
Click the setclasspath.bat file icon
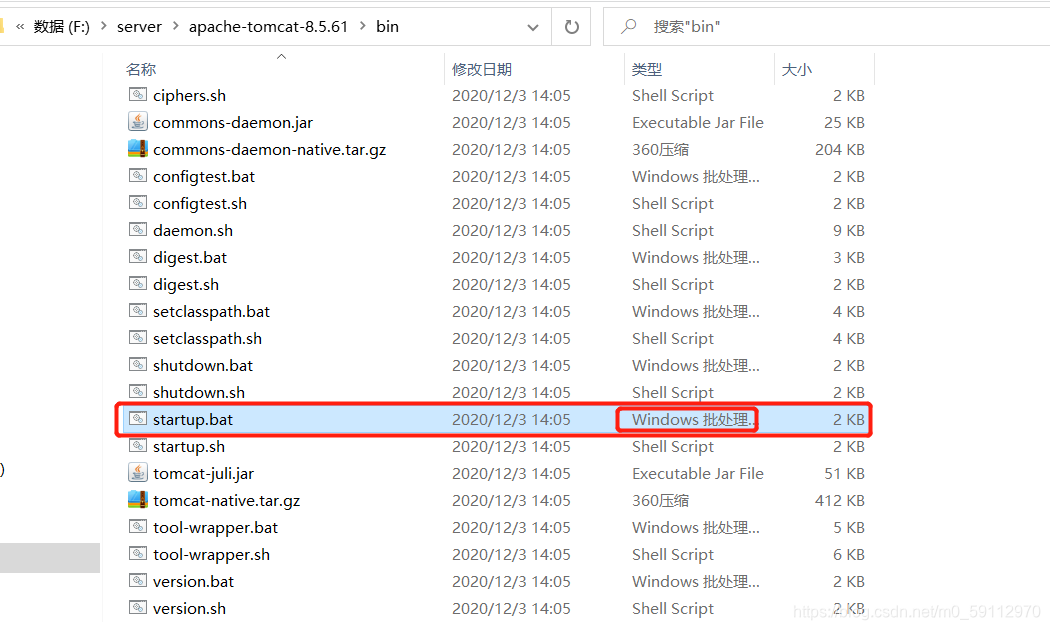click(138, 311)
